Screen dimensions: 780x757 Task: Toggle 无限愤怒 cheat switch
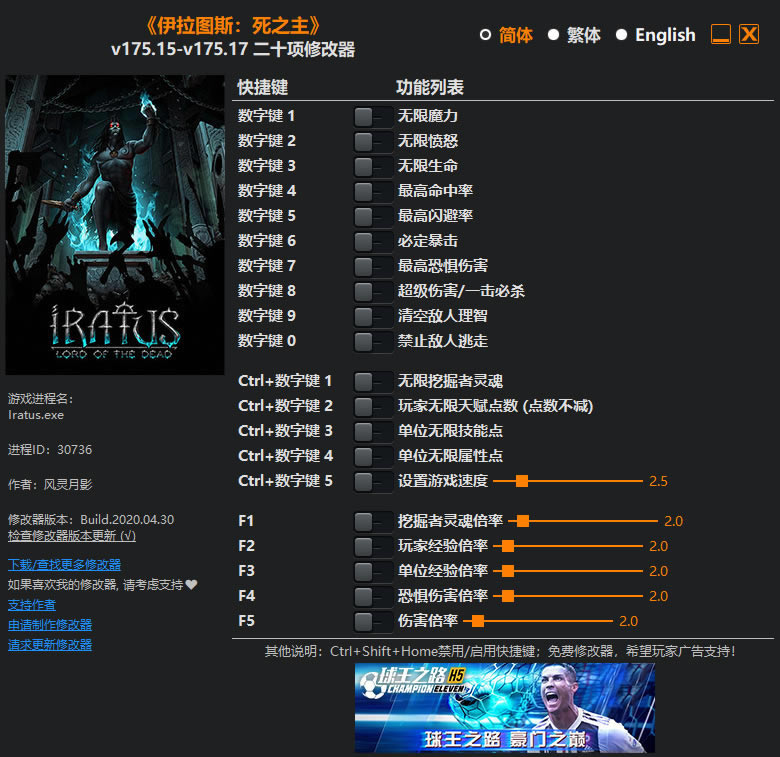[x=373, y=142]
